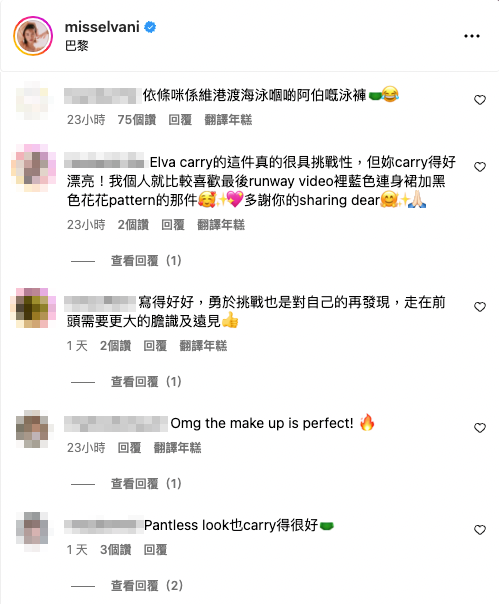The image size is (499, 604).
Task: Click 回覆 on the 75個讚 comment
Action: coord(180,120)
